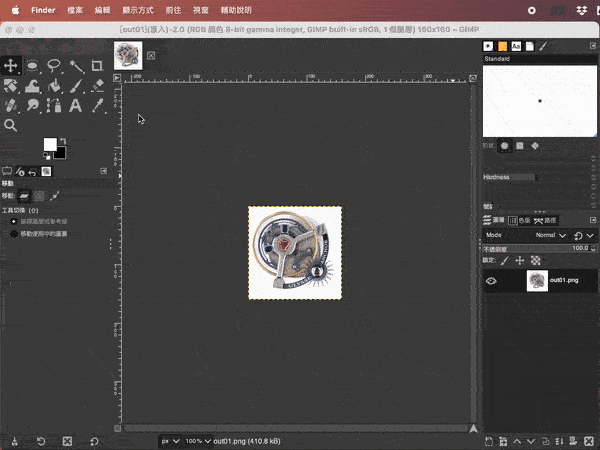The image size is (600, 450).
Task: Open the Undo History tab
Action: coord(33,172)
